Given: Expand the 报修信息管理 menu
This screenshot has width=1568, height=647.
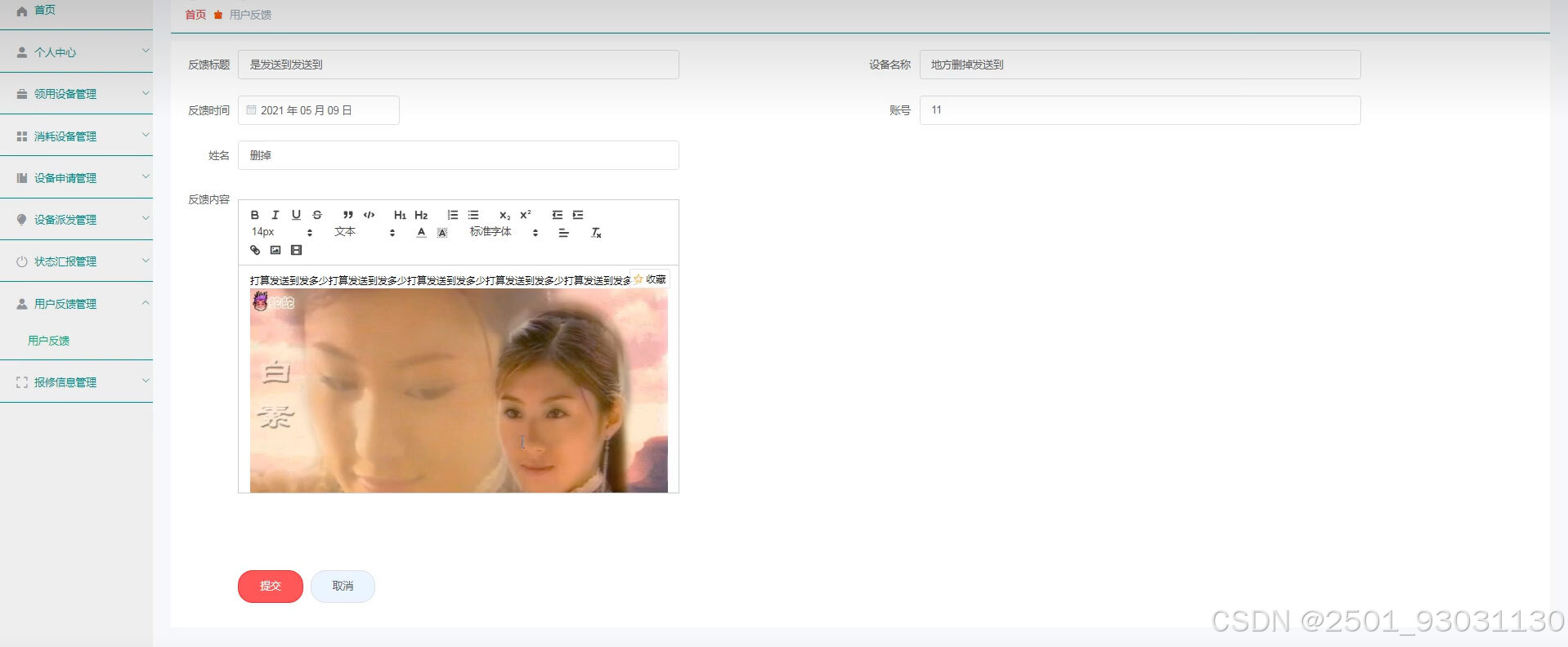Looking at the screenshot, I should click(76, 382).
